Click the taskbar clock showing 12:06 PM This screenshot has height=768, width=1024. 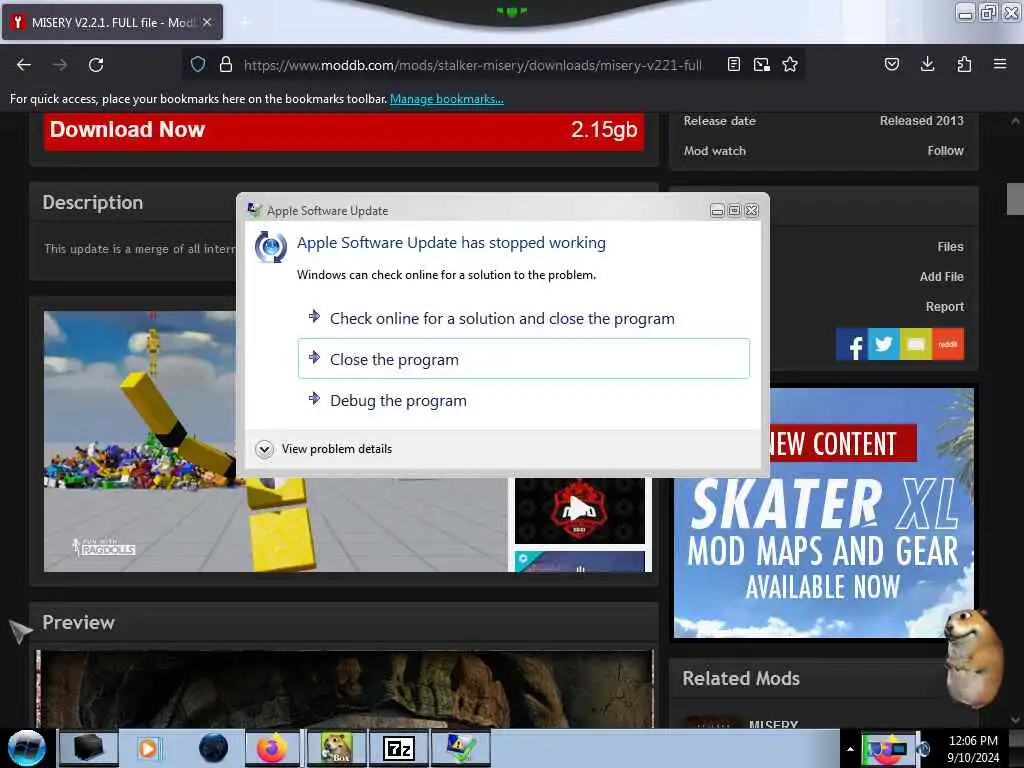click(x=973, y=749)
